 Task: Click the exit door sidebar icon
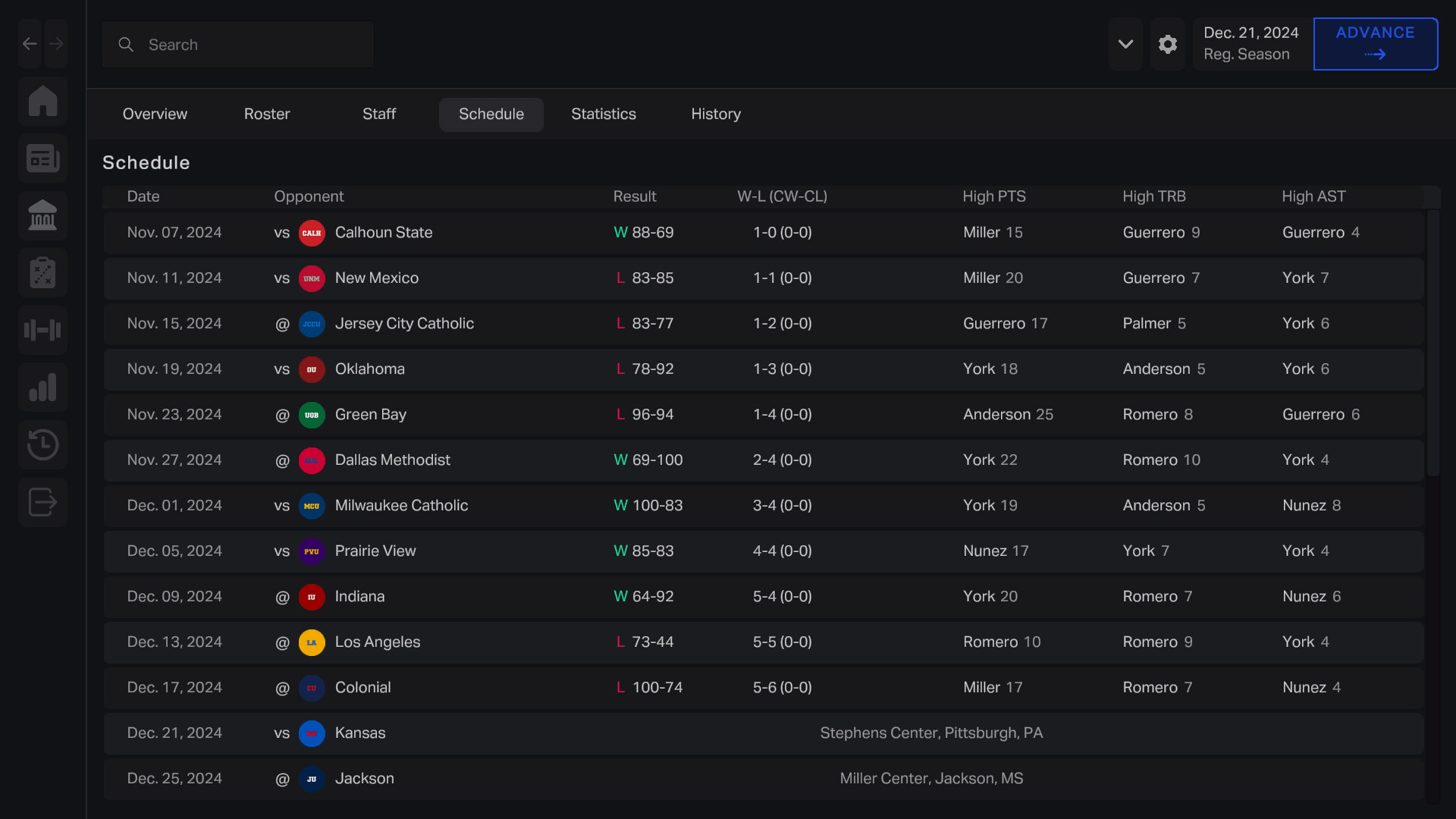[x=43, y=502]
